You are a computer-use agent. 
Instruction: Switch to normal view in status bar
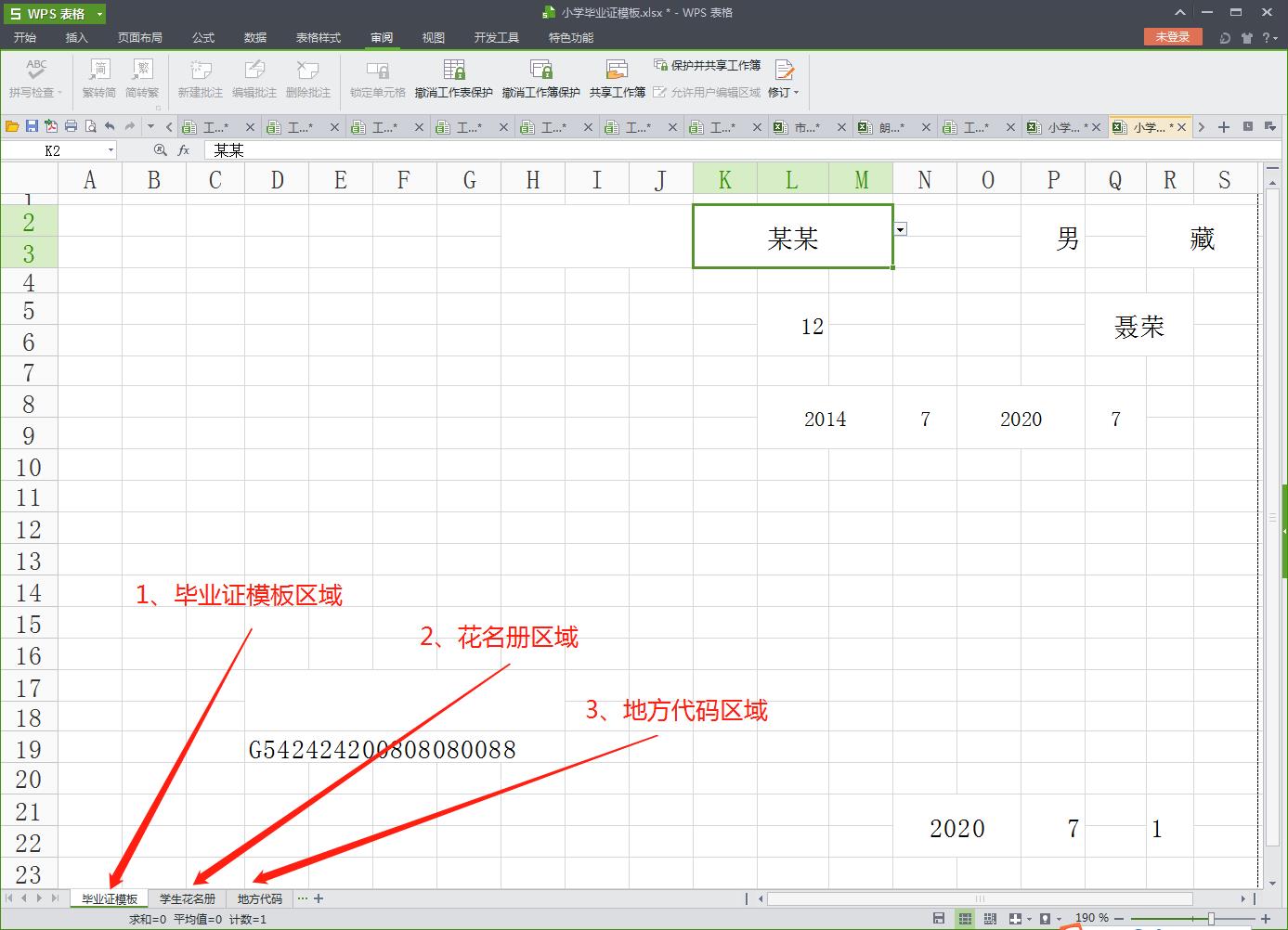965,919
